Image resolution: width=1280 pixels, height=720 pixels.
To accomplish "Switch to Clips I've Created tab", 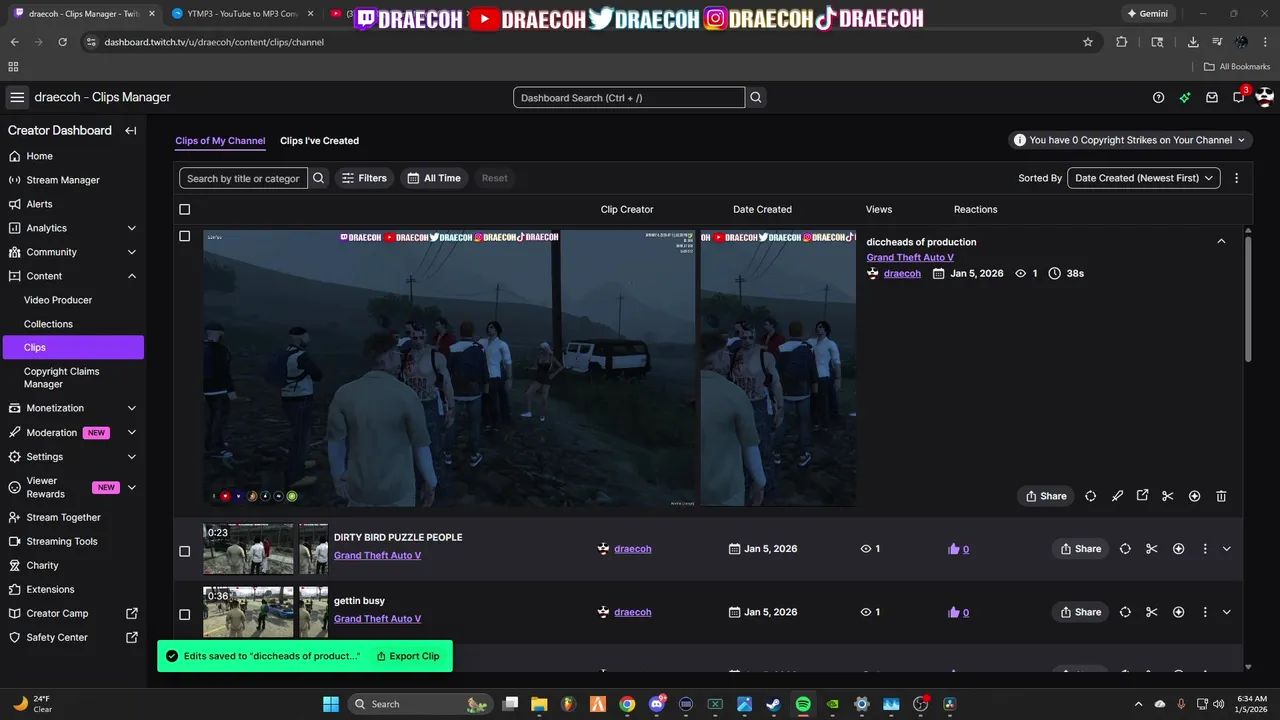I will pos(319,141).
